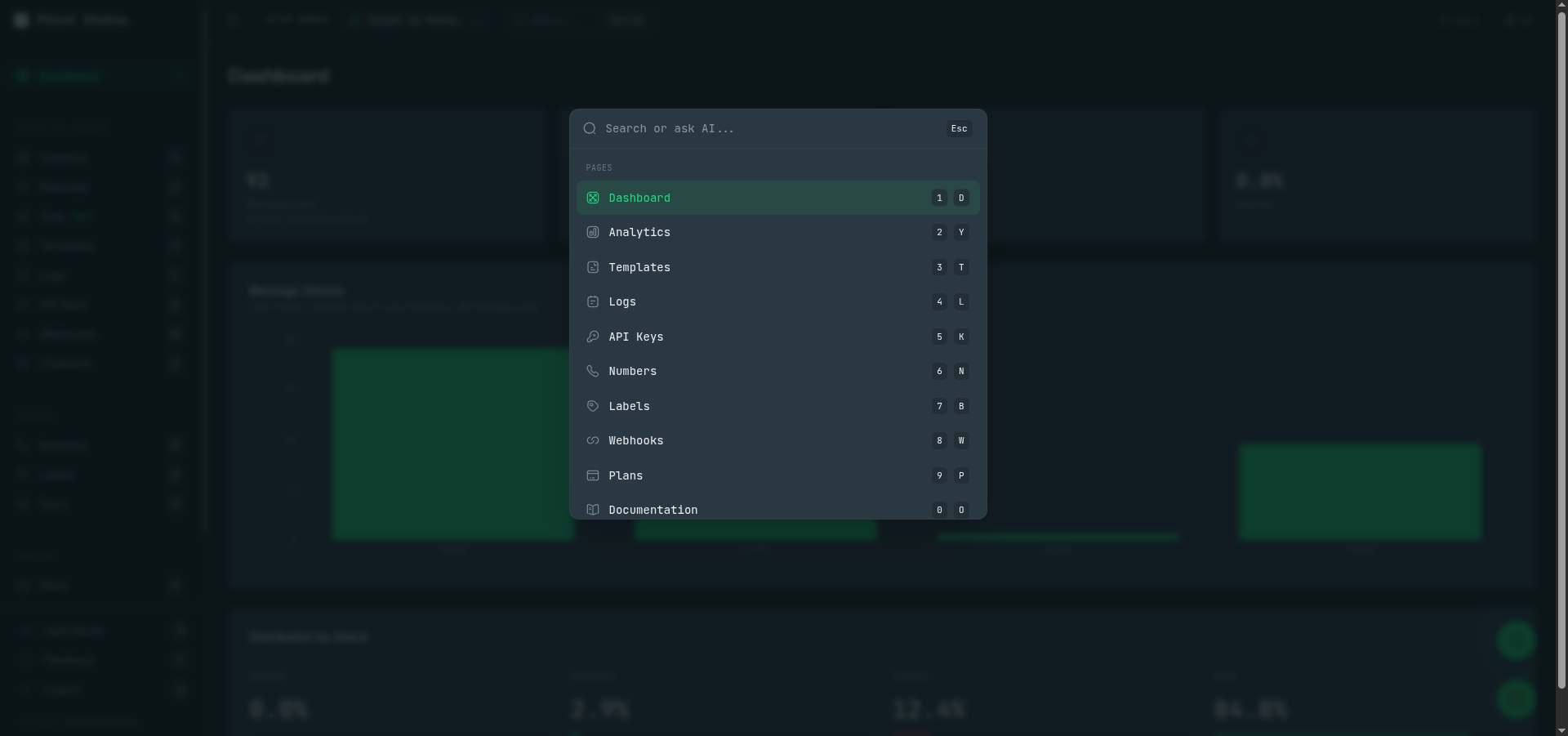Click the "P" shortcut badge on the Plans row
Screen dimensions: 1568x736
coord(961,475)
